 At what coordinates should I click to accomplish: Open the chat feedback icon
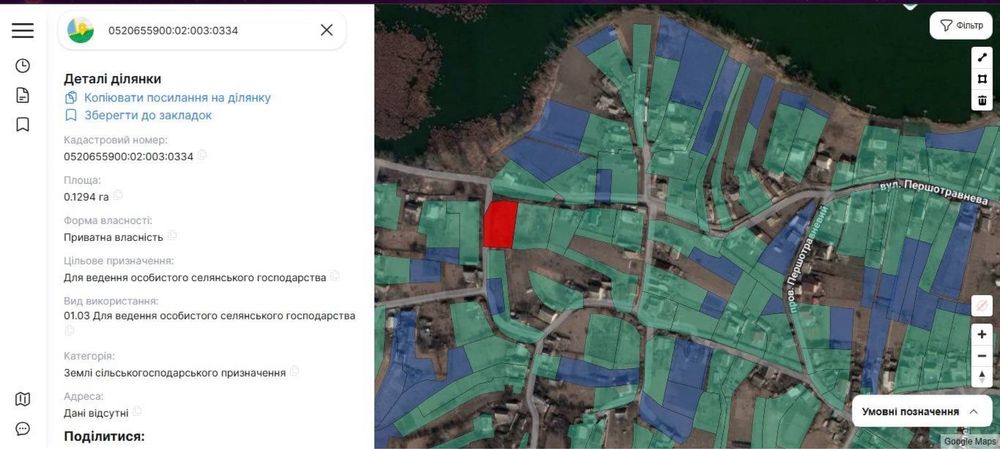point(22,429)
